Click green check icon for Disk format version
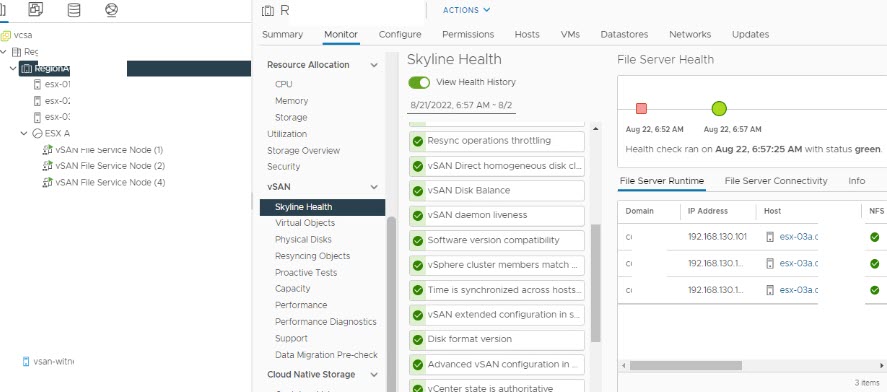This screenshot has height=392, width=887. (418, 339)
